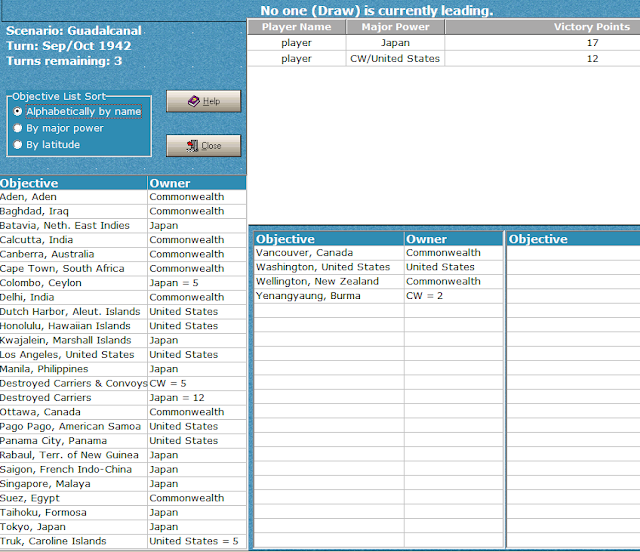Click the 'Japan = 12' owner cell
Screen dimensions: 640x552
tap(197, 398)
